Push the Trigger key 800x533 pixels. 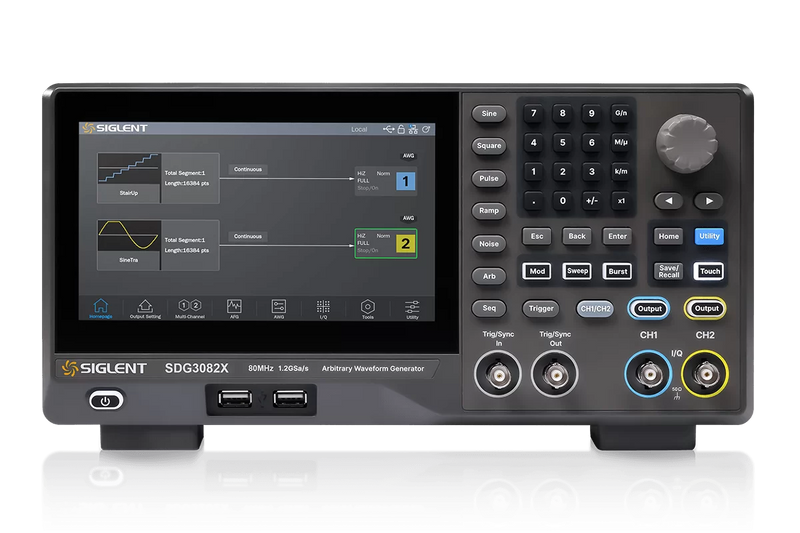point(541,309)
